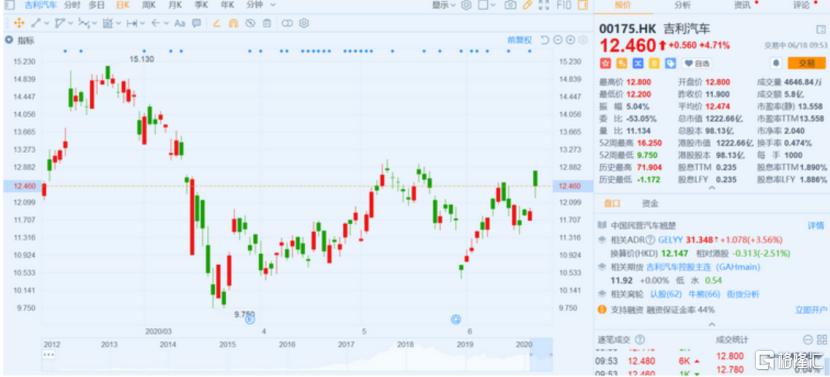Select the trend line drawing tool
830x377 pixels.
tap(36, 23)
